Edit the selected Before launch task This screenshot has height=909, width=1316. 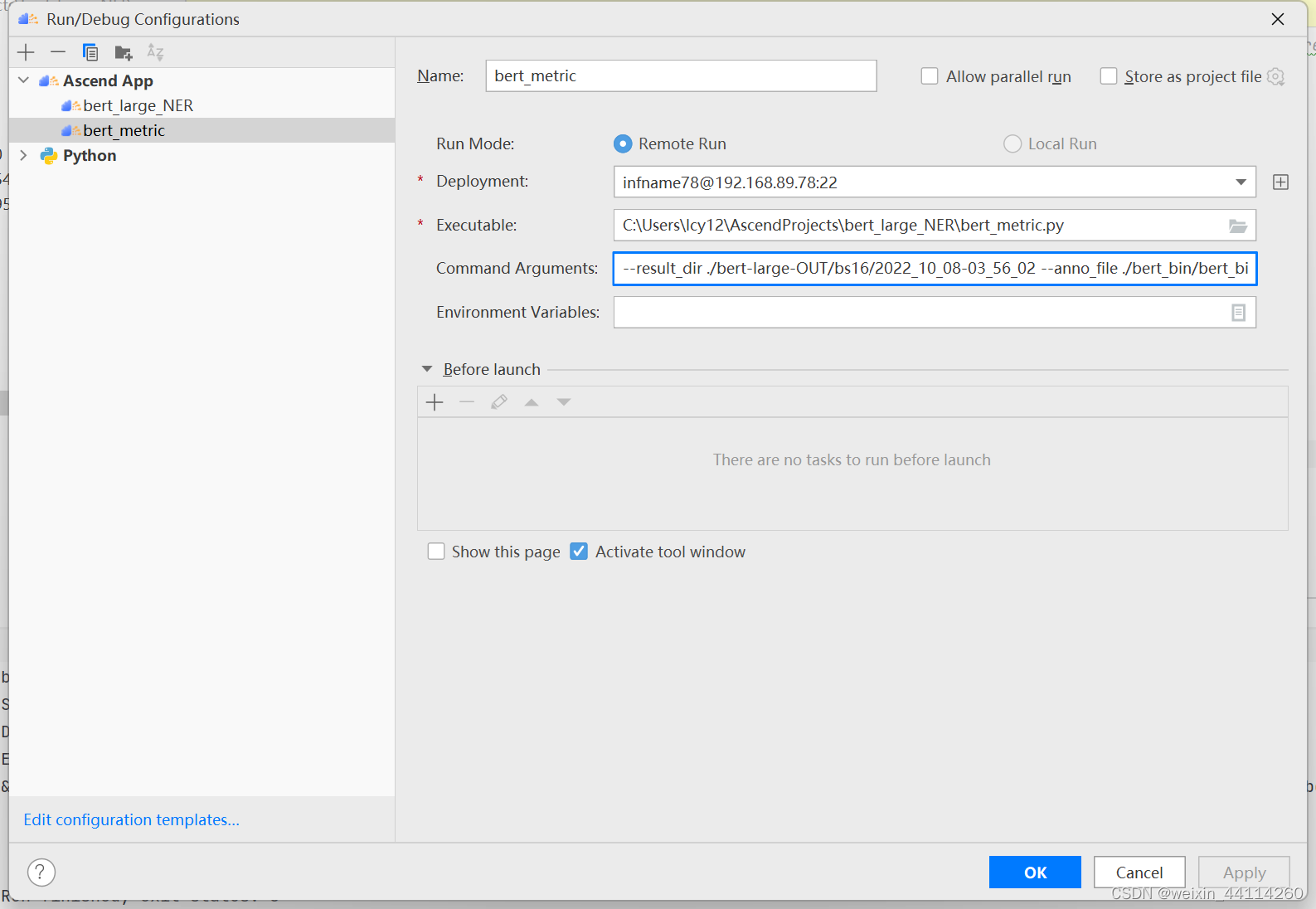(x=499, y=402)
